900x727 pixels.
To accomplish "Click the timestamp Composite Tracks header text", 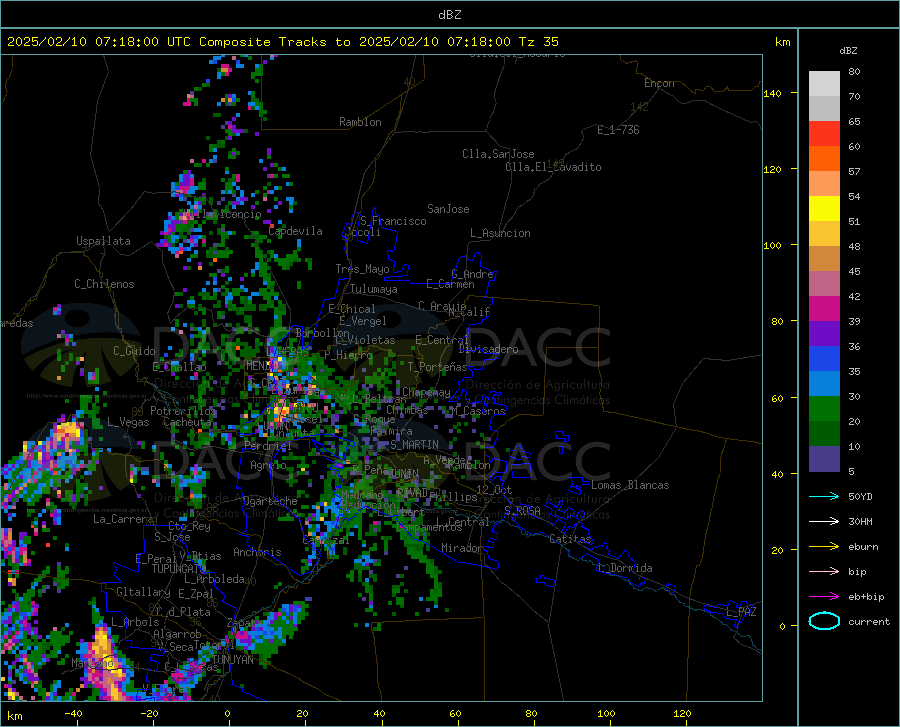I will coord(283,42).
